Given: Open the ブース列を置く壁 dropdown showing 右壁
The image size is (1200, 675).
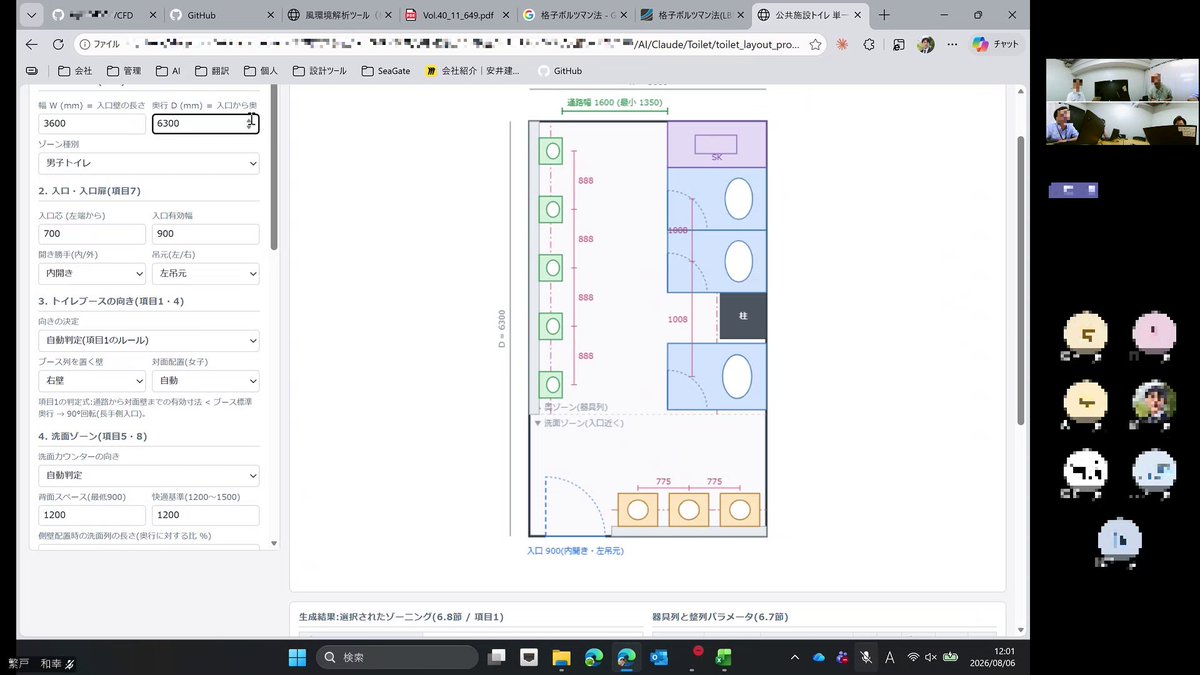Looking at the screenshot, I should click(91, 380).
